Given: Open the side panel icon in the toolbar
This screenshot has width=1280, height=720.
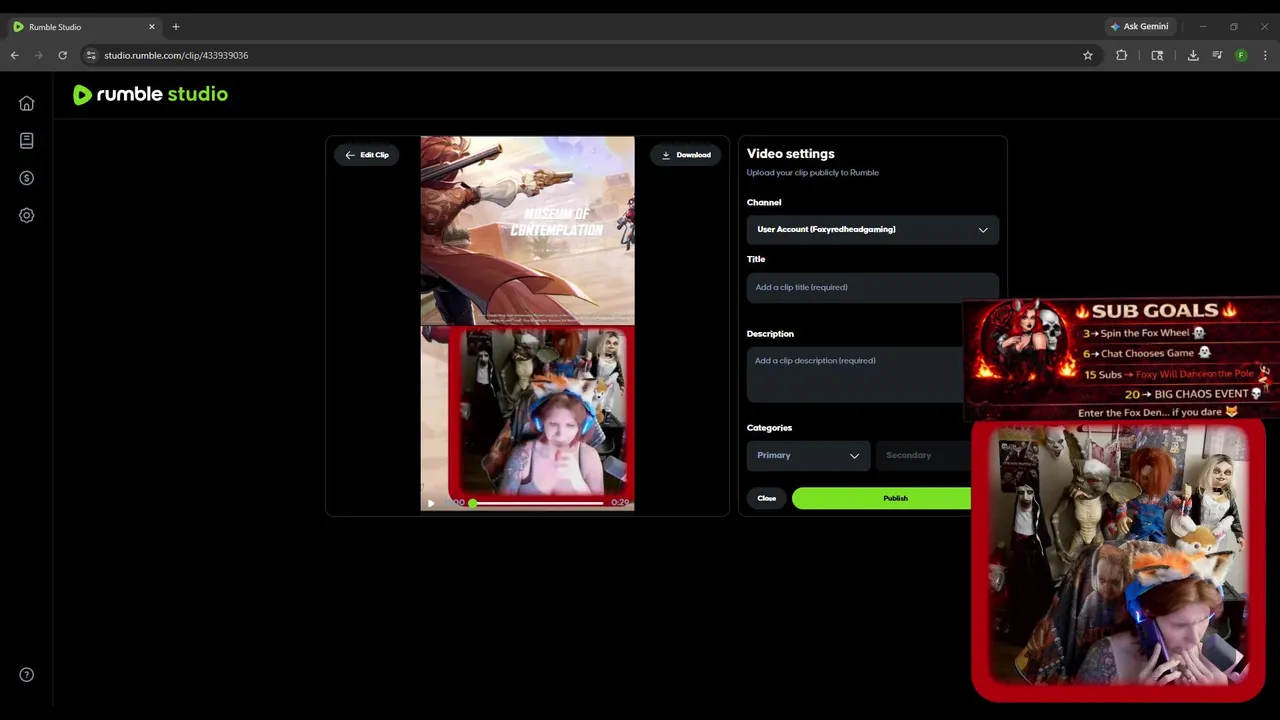Looking at the screenshot, I should coord(1157,55).
